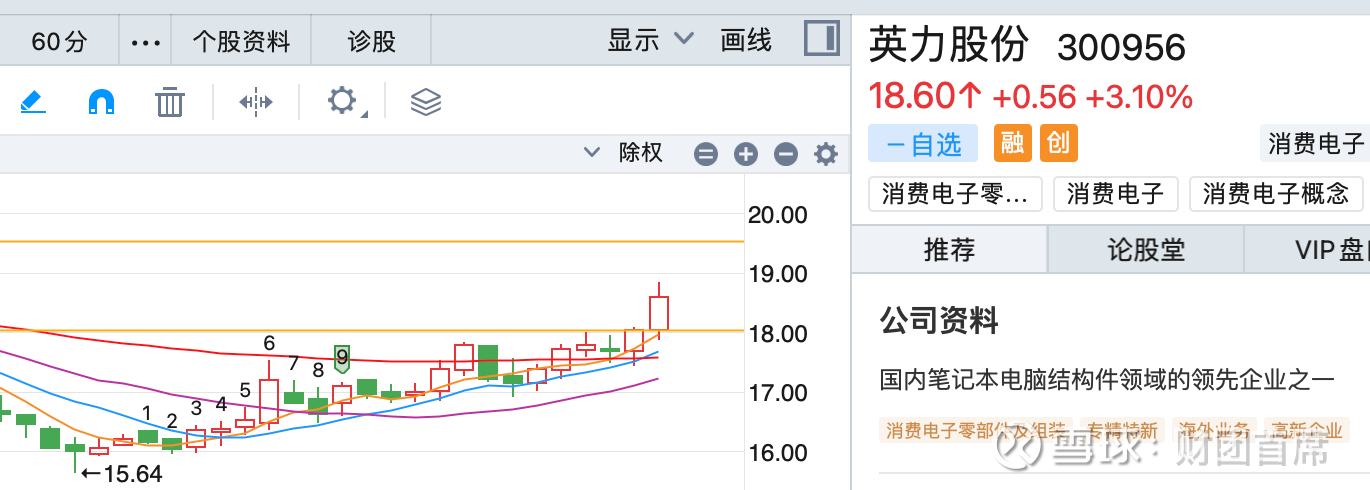1370x490 pixels.
Task: Click the +0.56 price change value
Action: 1034,97
